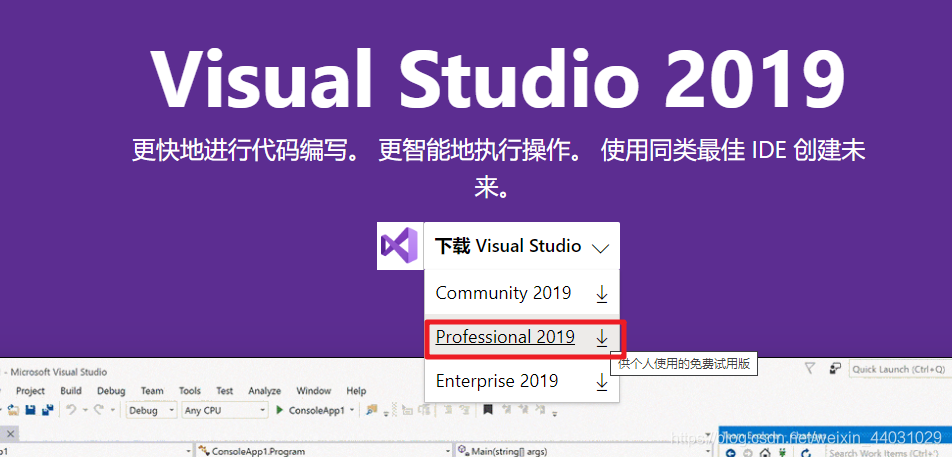Click the Save toolbar icon
Viewport: 952px width, 457px height.
point(30,410)
